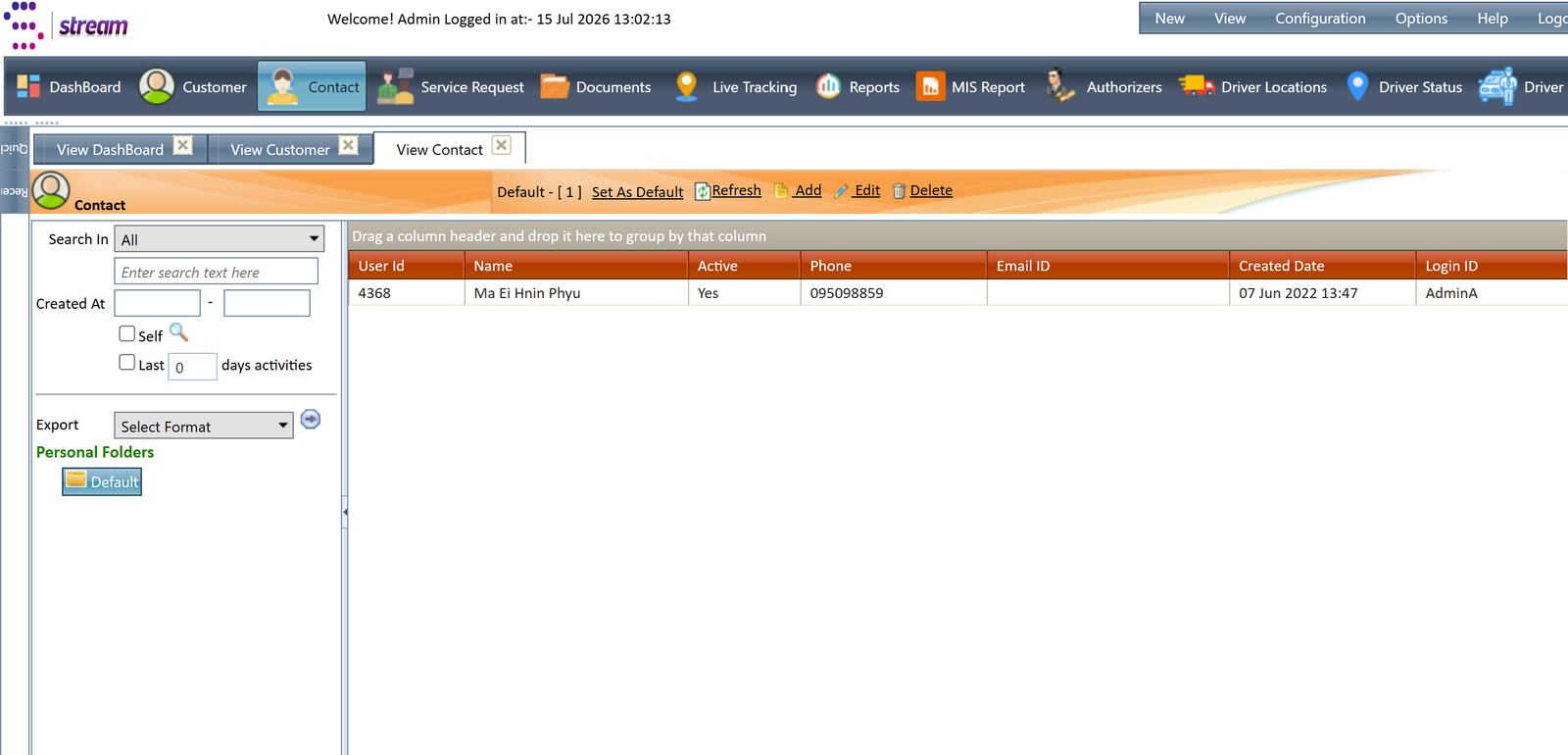Open the Help menu
Screen dimensions: 1568x755
pyautogui.click(x=1493, y=19)
